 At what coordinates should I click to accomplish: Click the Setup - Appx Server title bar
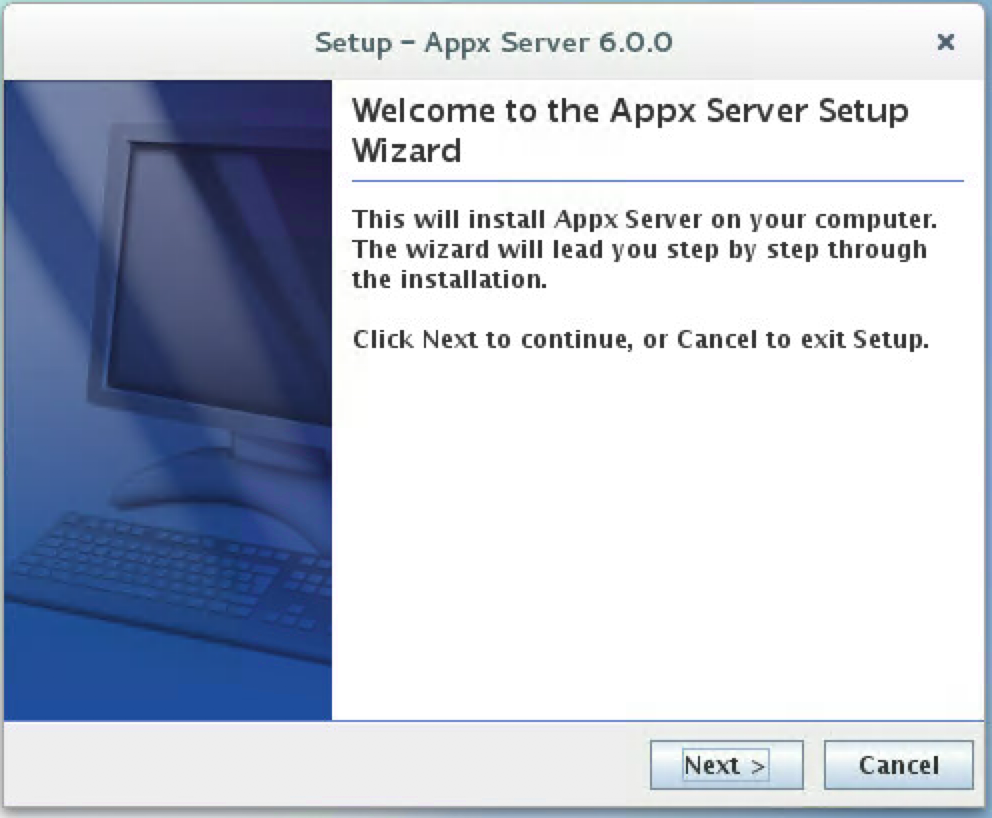click(x=494, y=43)
